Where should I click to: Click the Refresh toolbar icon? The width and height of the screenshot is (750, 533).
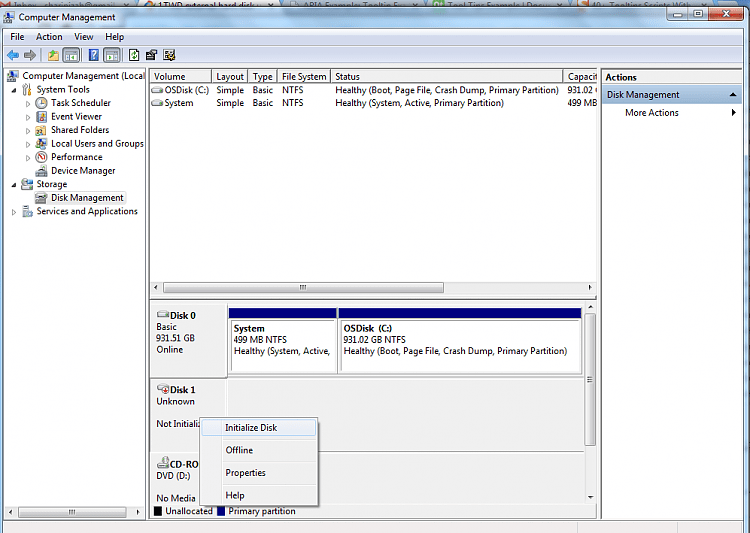coord(134,56)
